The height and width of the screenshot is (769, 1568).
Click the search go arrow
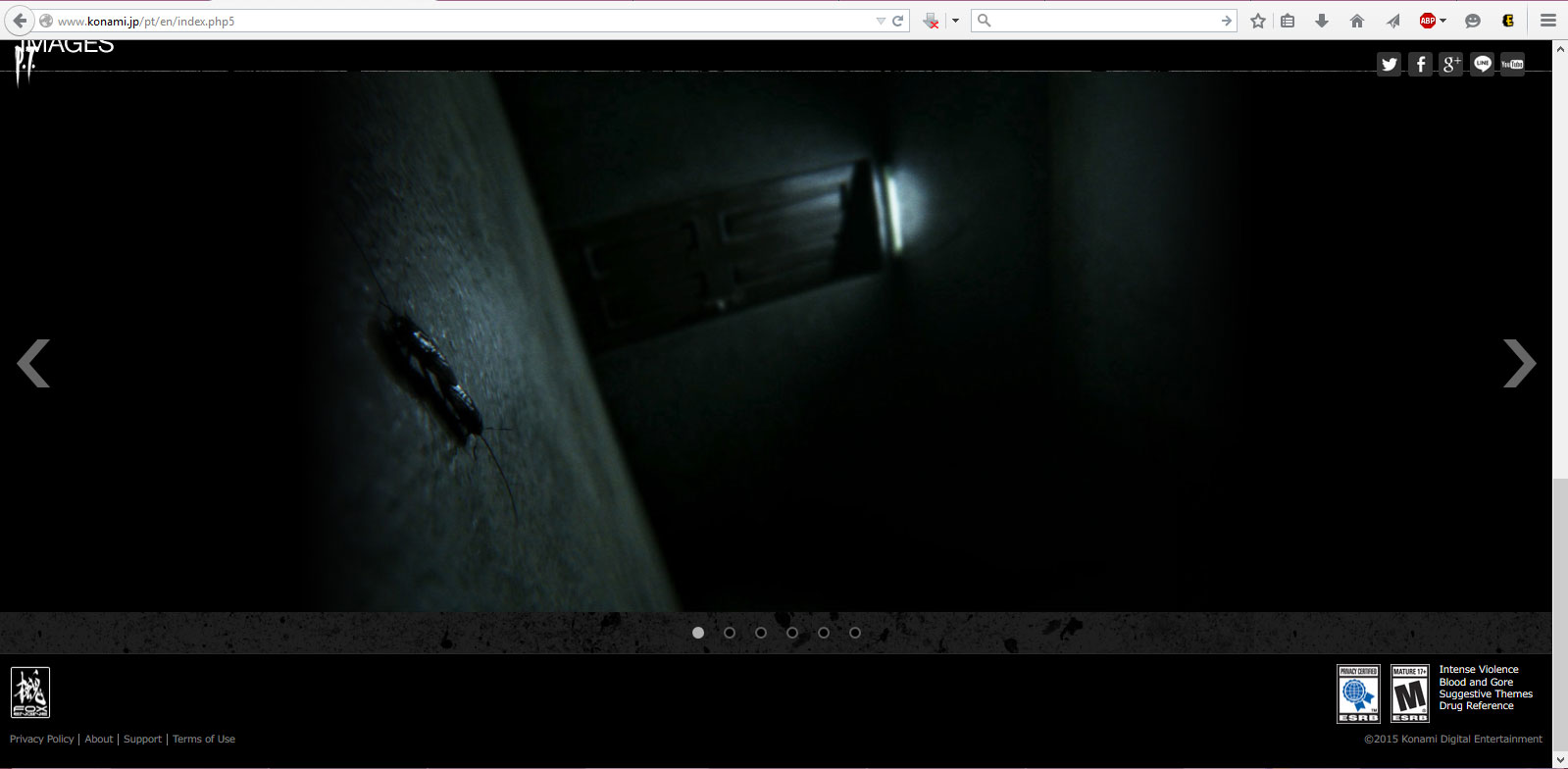1226,21
